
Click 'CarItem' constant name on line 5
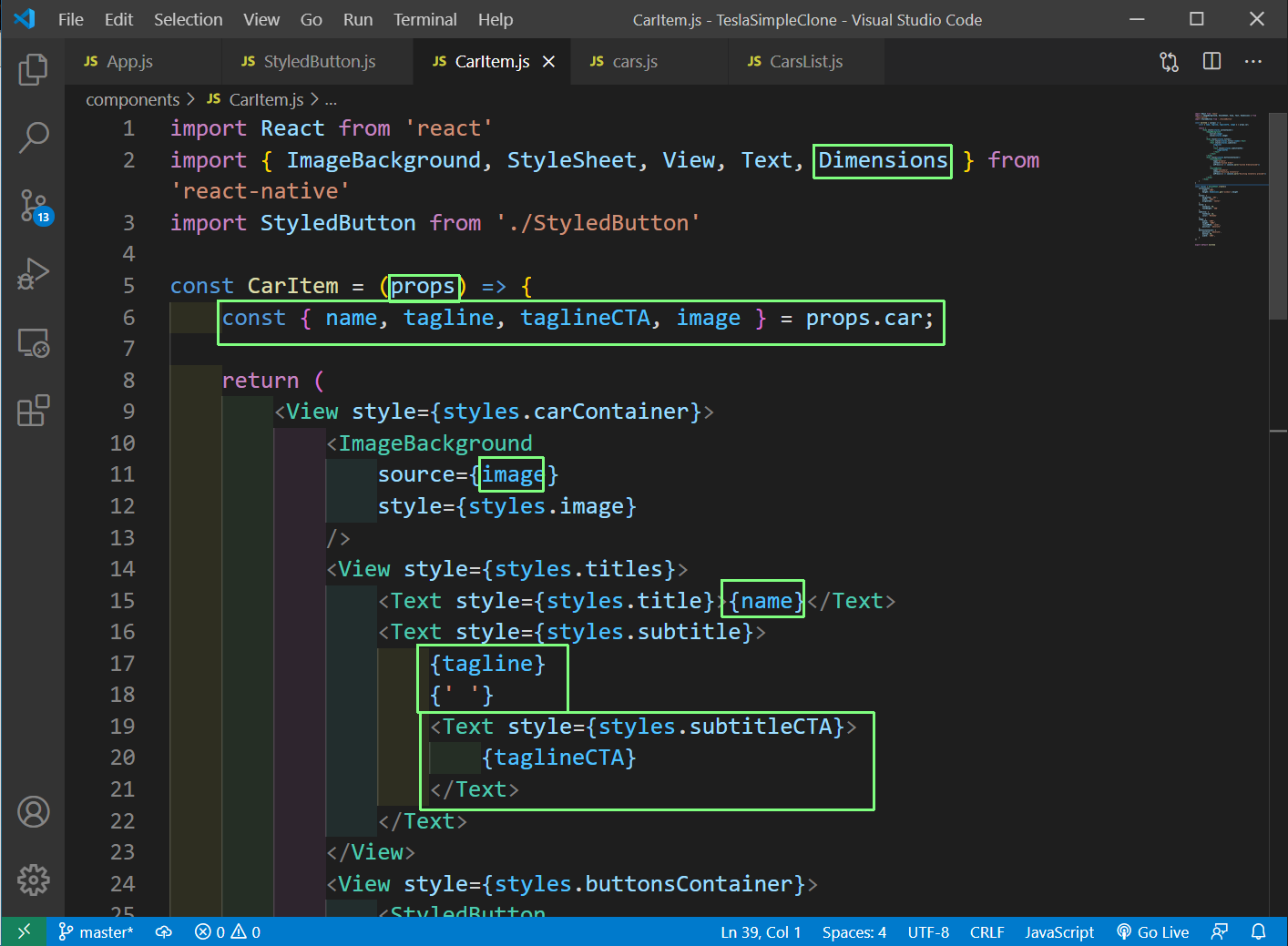tap(292, 286)
